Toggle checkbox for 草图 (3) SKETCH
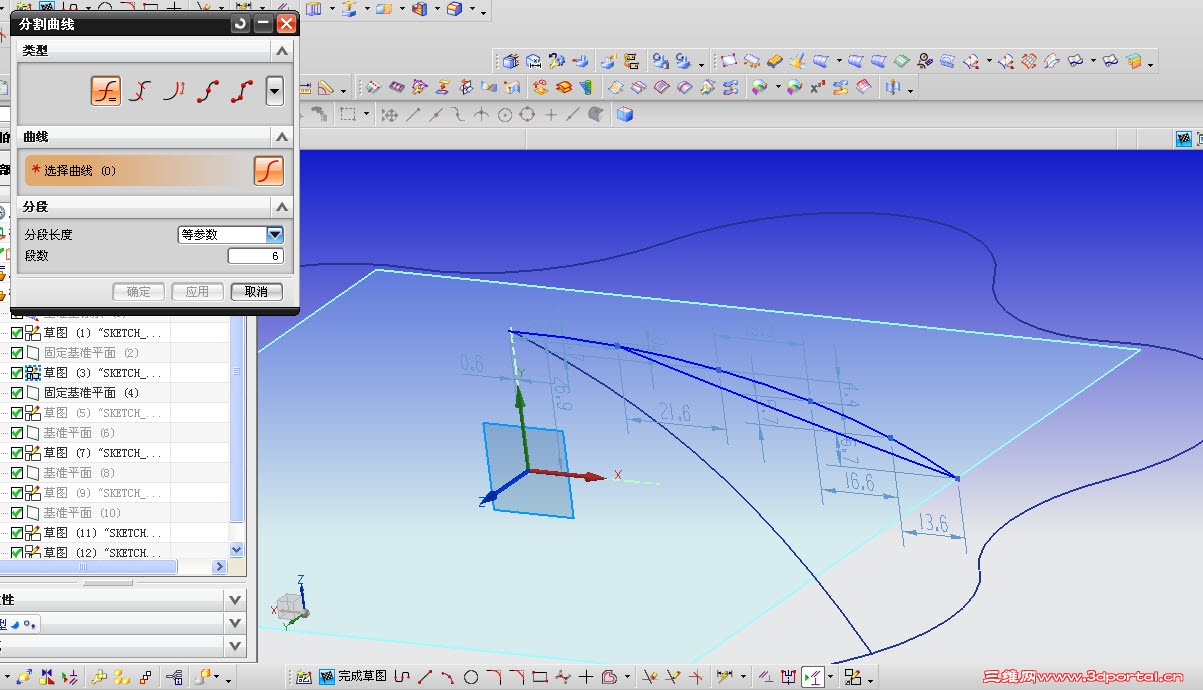 17,373
